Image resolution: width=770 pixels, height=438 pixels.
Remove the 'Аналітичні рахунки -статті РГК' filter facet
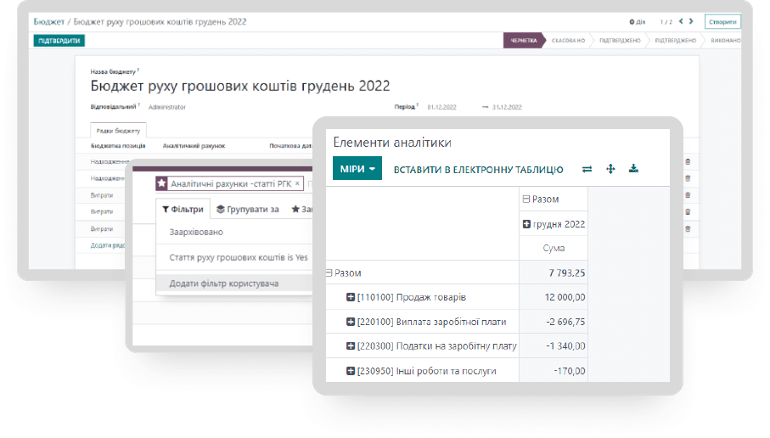pyautogui.click(x=297, y=184)
